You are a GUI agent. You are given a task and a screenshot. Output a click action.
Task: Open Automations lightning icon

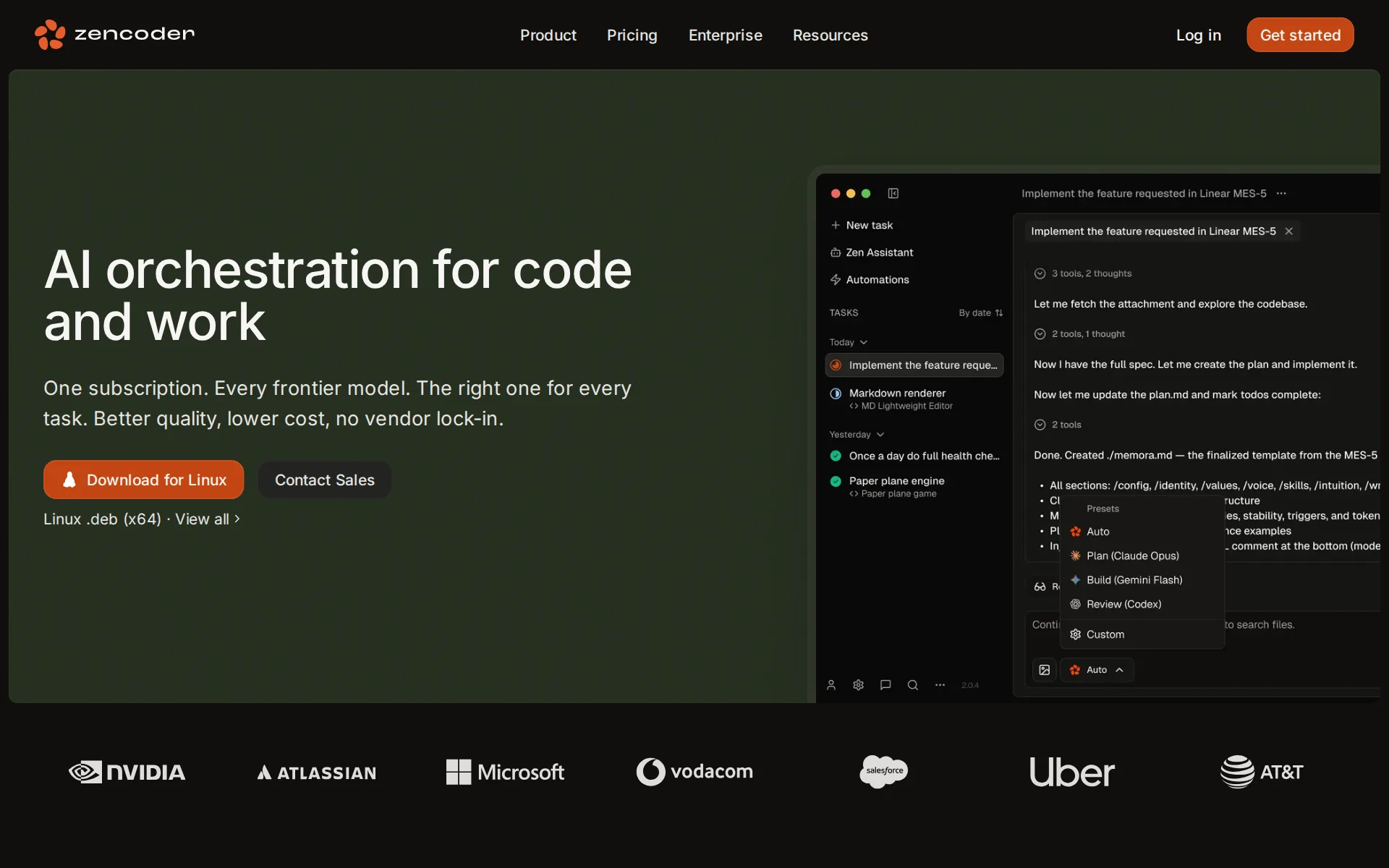click(836, 279)
